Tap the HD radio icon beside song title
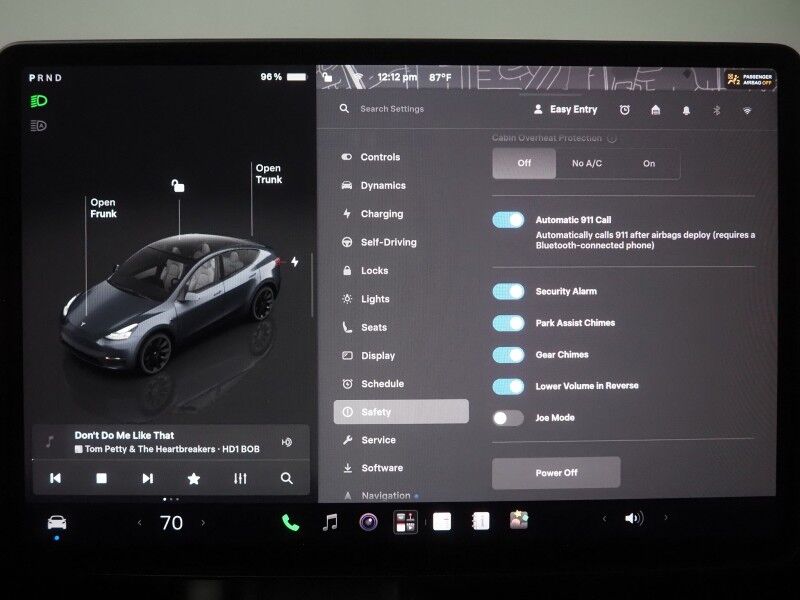This screenshot has height=600, width=800. click(x=287, y=442)
